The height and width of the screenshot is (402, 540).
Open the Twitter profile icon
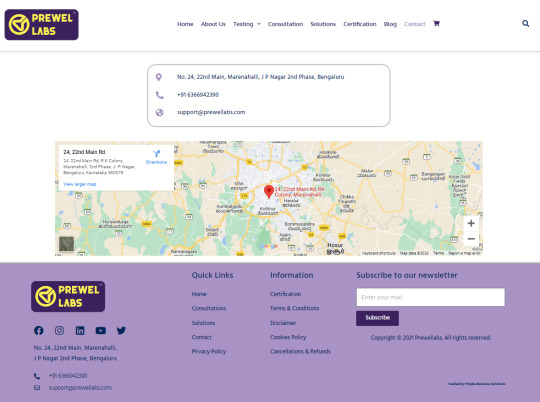coord(121,330)
